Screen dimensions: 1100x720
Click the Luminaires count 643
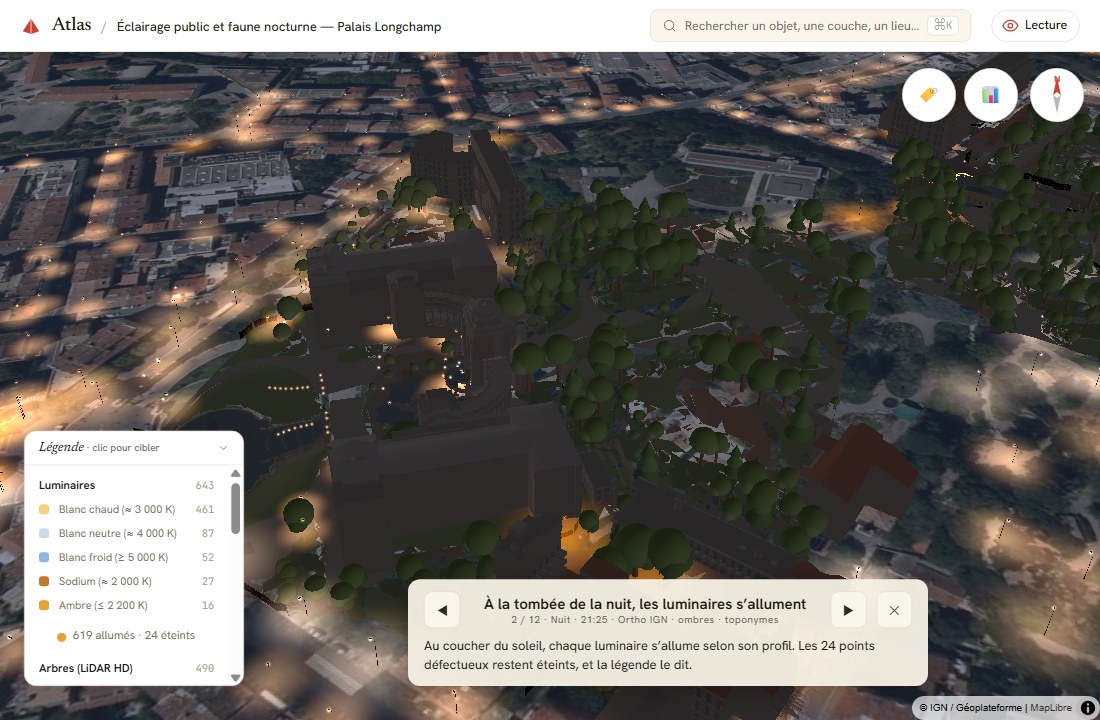205,485
